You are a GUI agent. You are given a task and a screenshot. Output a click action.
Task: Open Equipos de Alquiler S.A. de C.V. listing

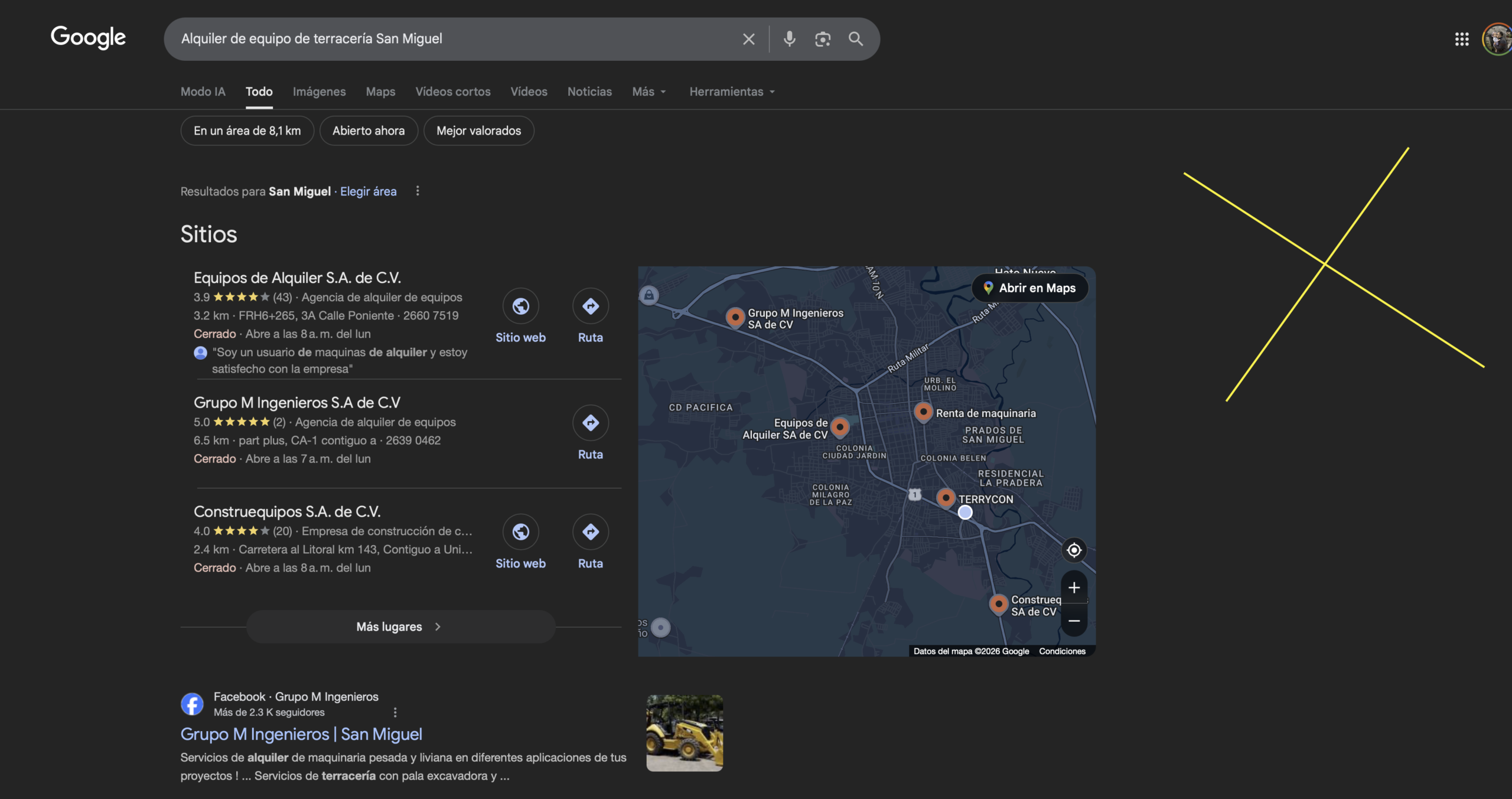click(297, 278)
